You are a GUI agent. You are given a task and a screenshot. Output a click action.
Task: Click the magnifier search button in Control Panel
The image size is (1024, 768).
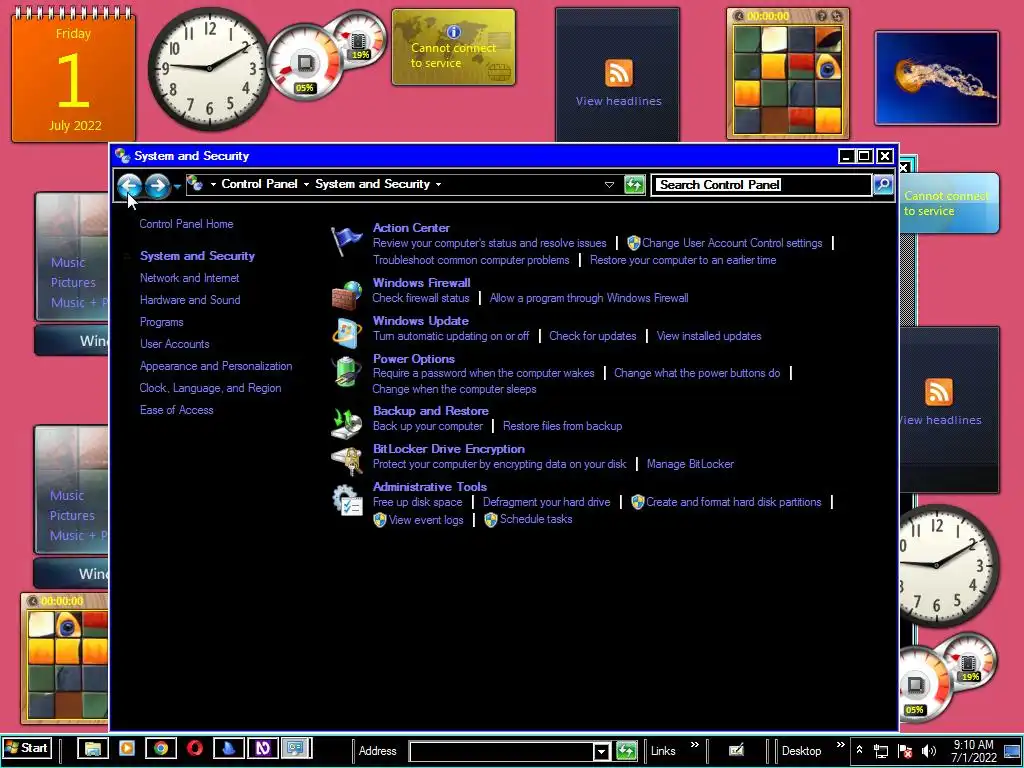tap(882, 185)
